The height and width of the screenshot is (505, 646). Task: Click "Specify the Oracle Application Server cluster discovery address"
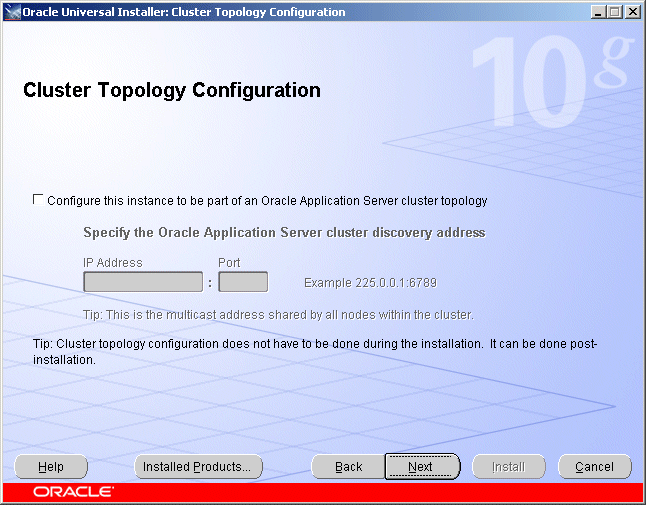284,233
